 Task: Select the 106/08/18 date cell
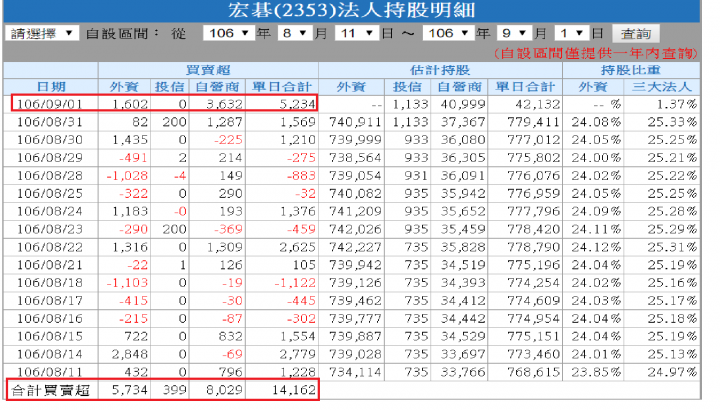[50, 283]
